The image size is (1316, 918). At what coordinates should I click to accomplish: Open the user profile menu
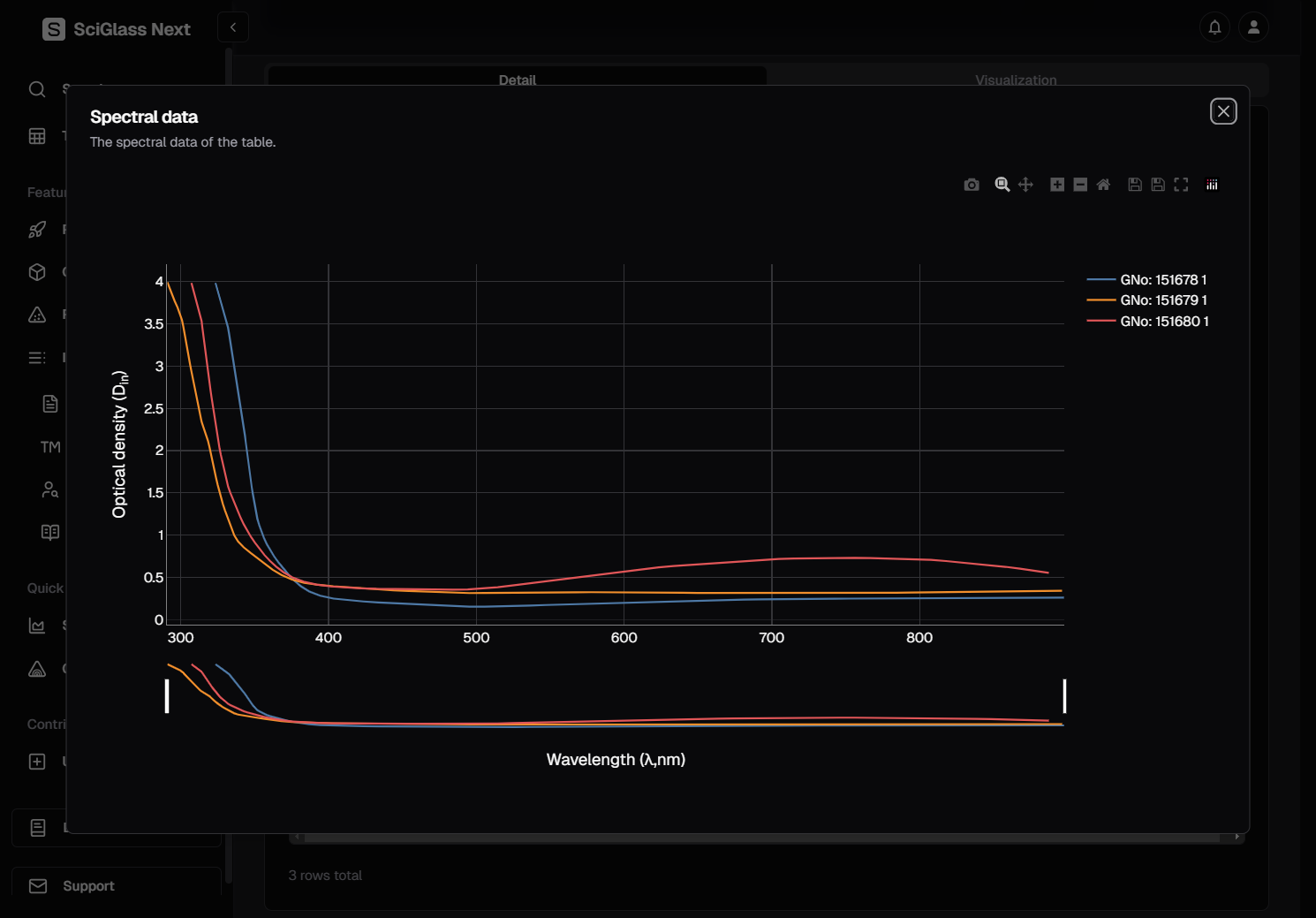click(x=1253, y=27)
